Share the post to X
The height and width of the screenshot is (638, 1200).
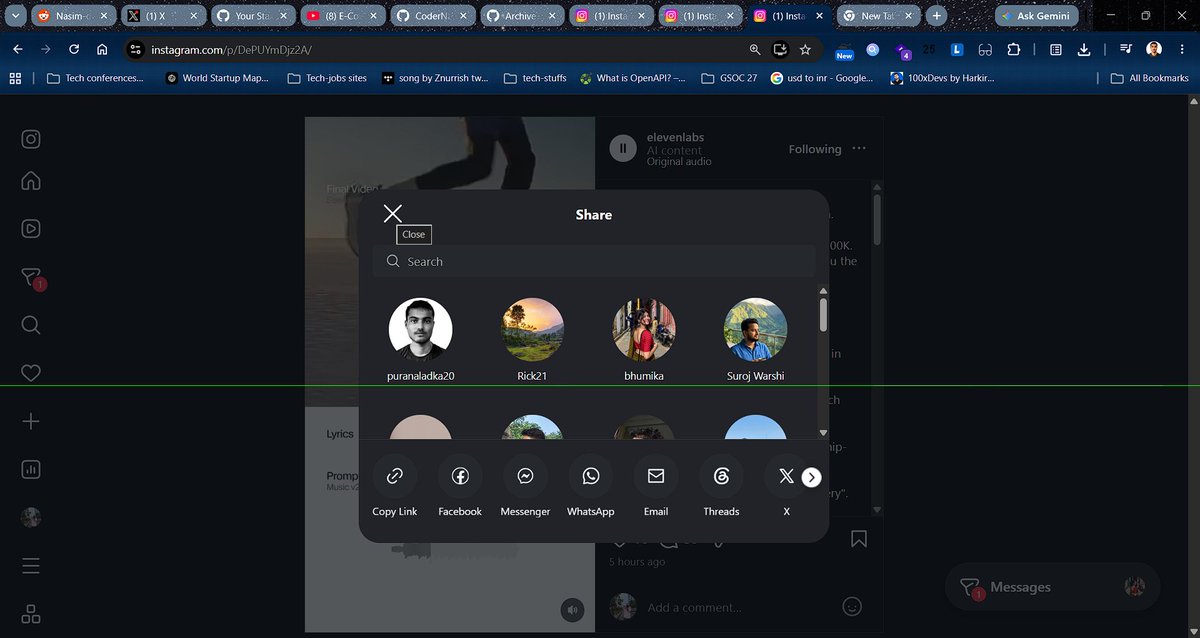(786, 487)
